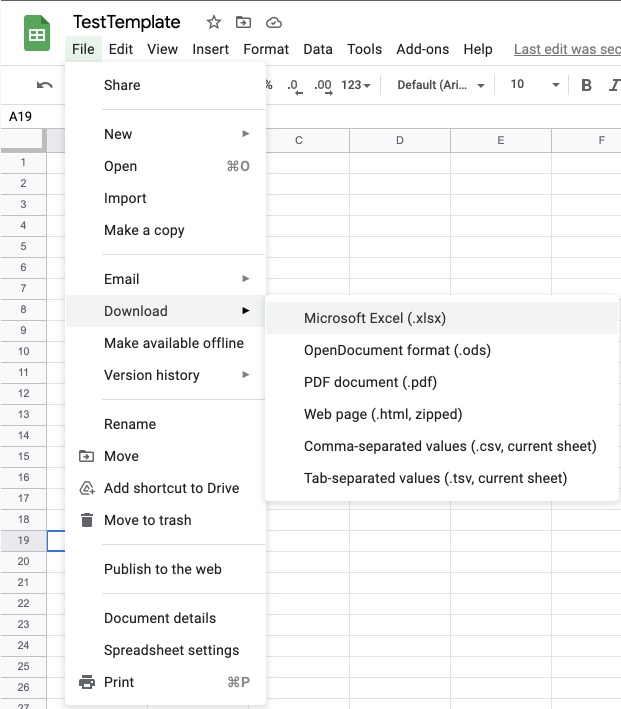Click the select-all corner box

[24, 140]
